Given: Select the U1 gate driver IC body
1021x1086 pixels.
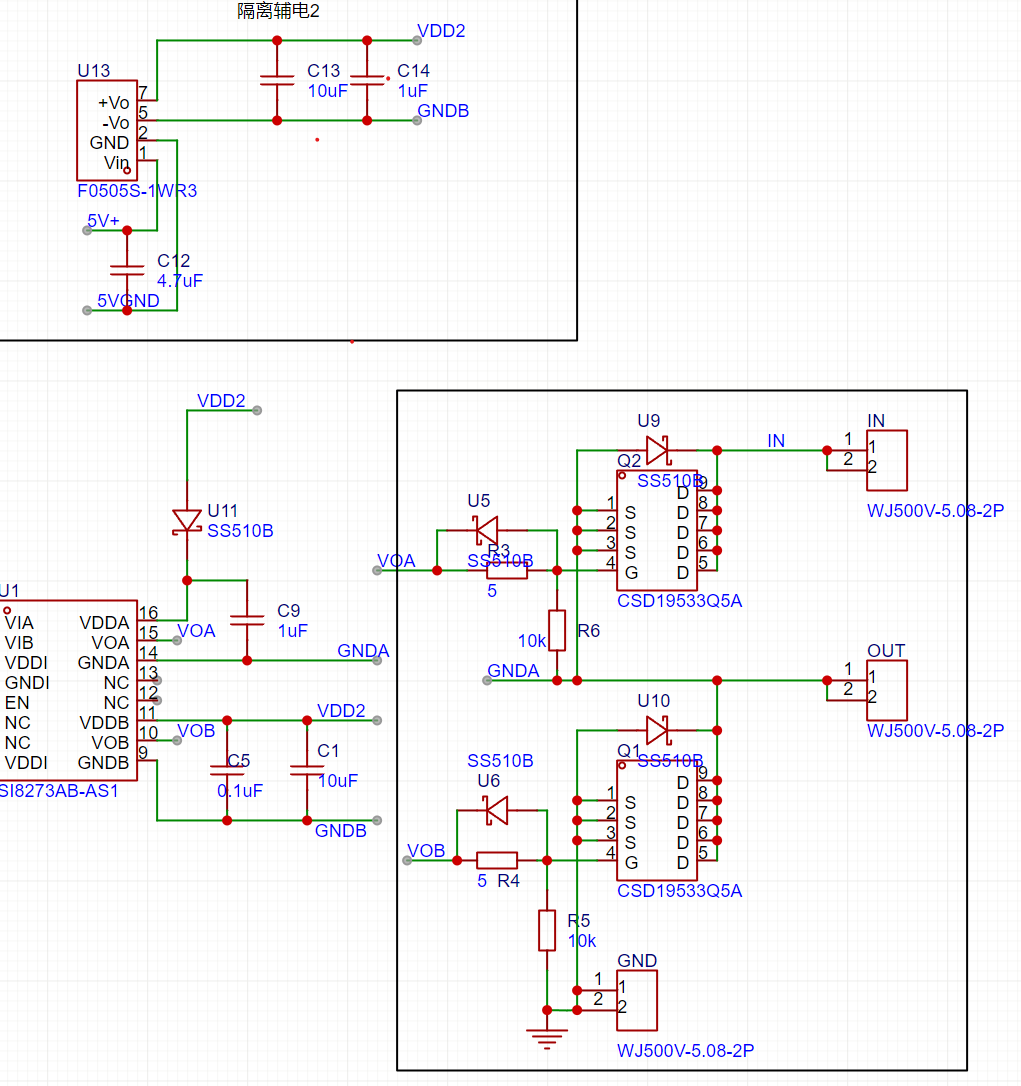Looking at the screenshot, I should 68,691.
